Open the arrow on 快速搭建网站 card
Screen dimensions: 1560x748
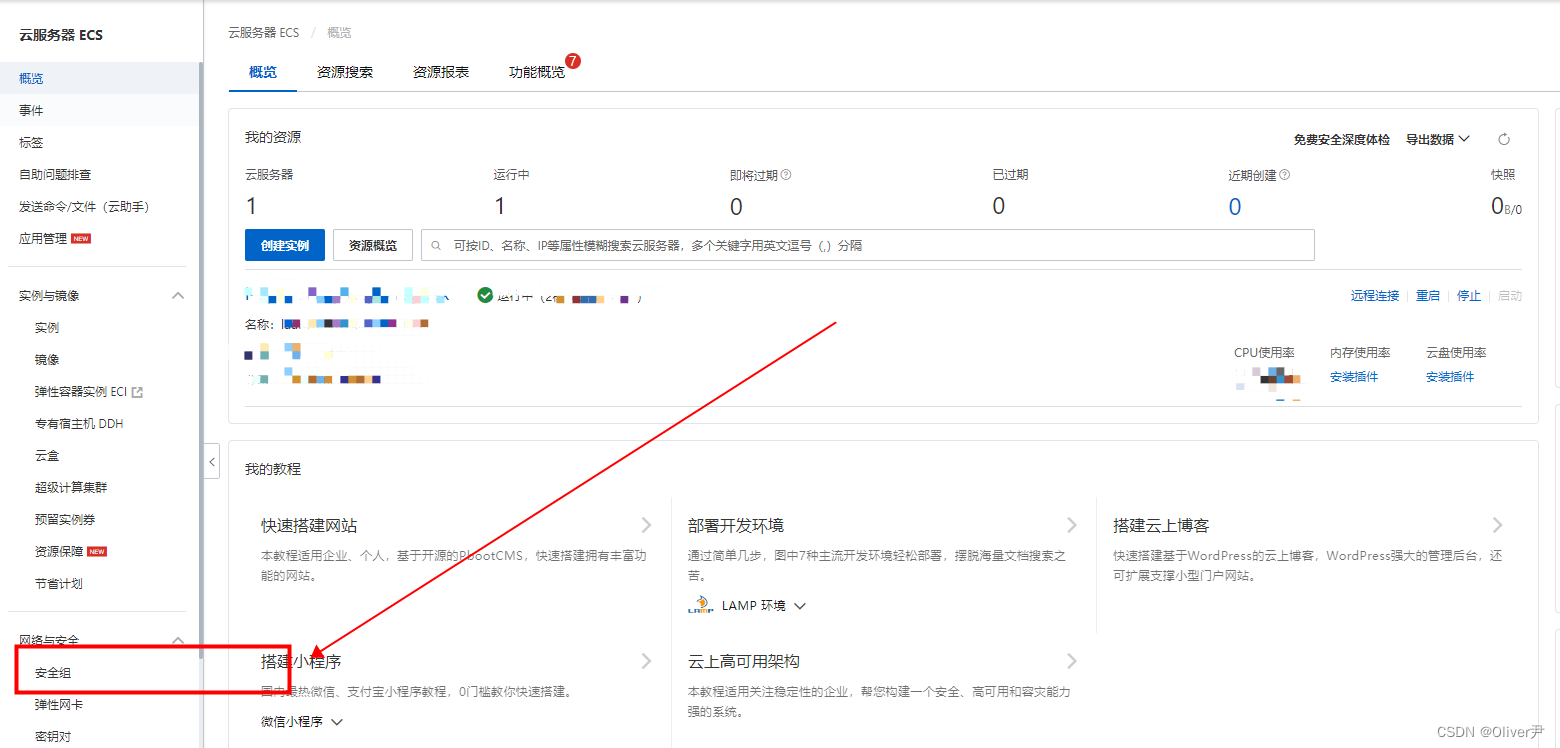click(x=646, y=525)
